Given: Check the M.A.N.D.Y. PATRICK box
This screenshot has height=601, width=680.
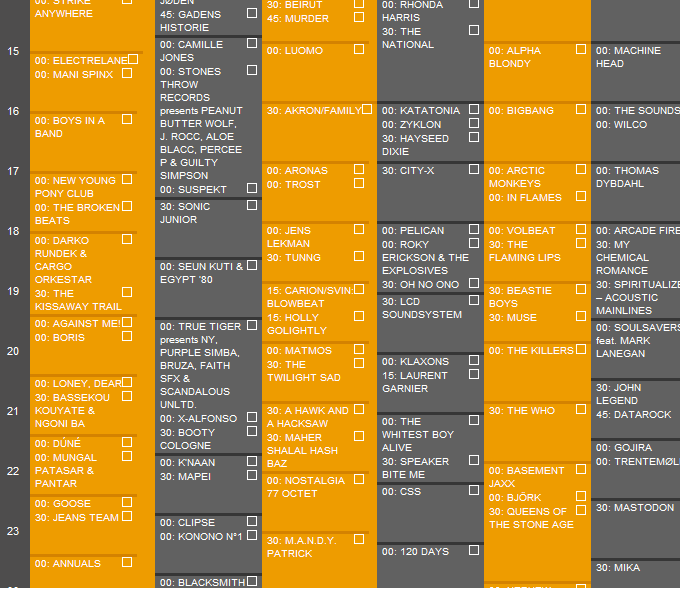Looking at the screenshot, I should (359, 539).
